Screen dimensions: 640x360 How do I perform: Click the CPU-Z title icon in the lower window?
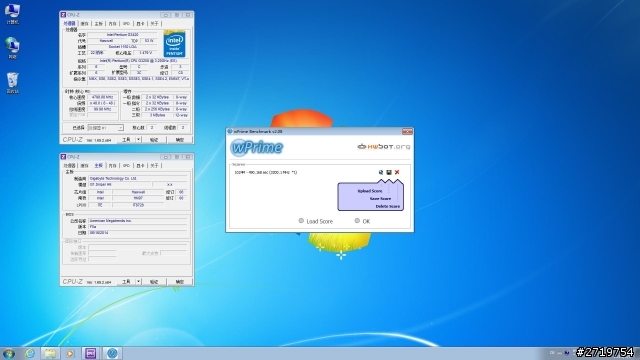(x=63, y=157)
